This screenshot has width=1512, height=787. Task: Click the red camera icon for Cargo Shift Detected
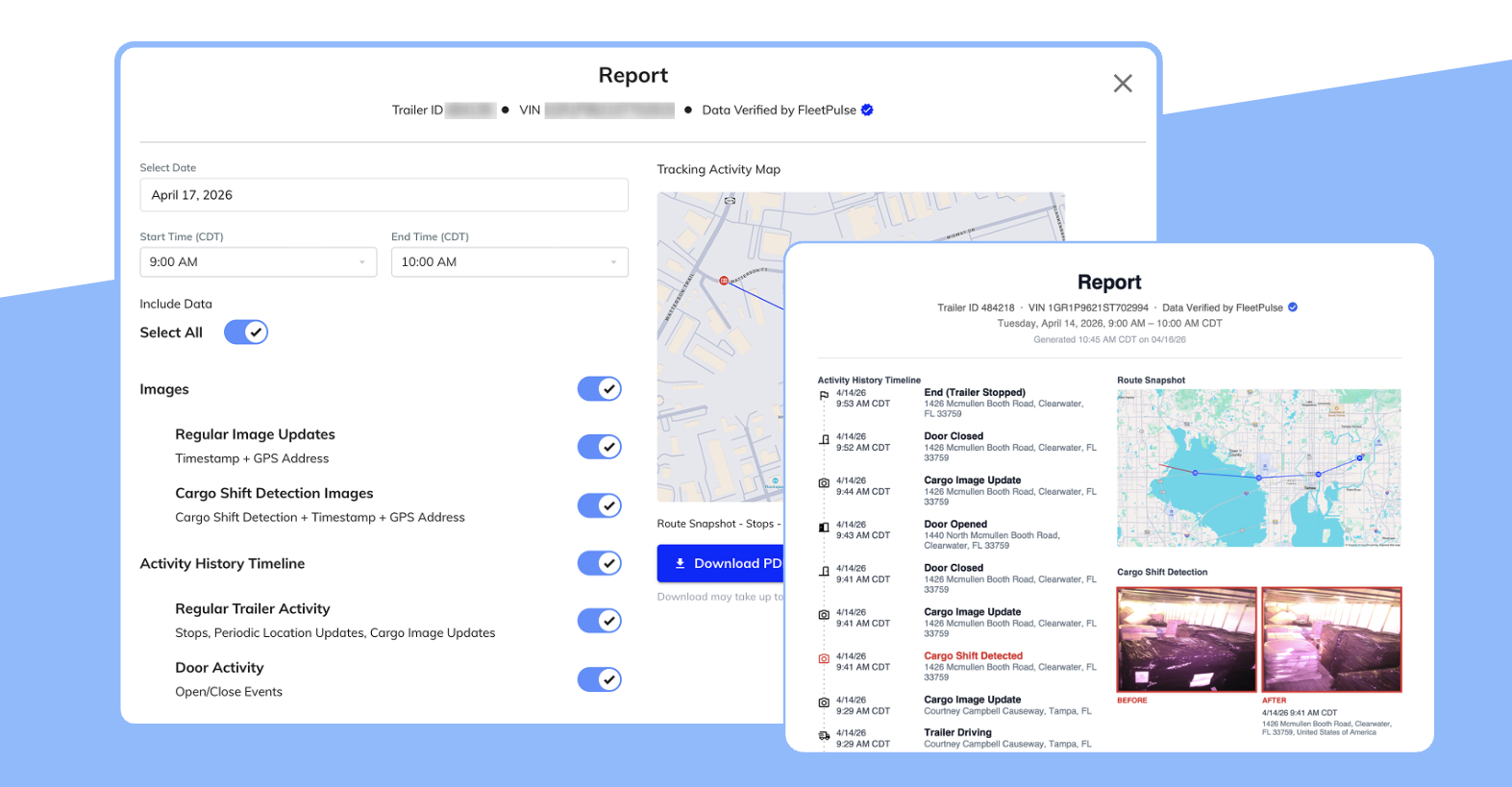click(824, 659)
